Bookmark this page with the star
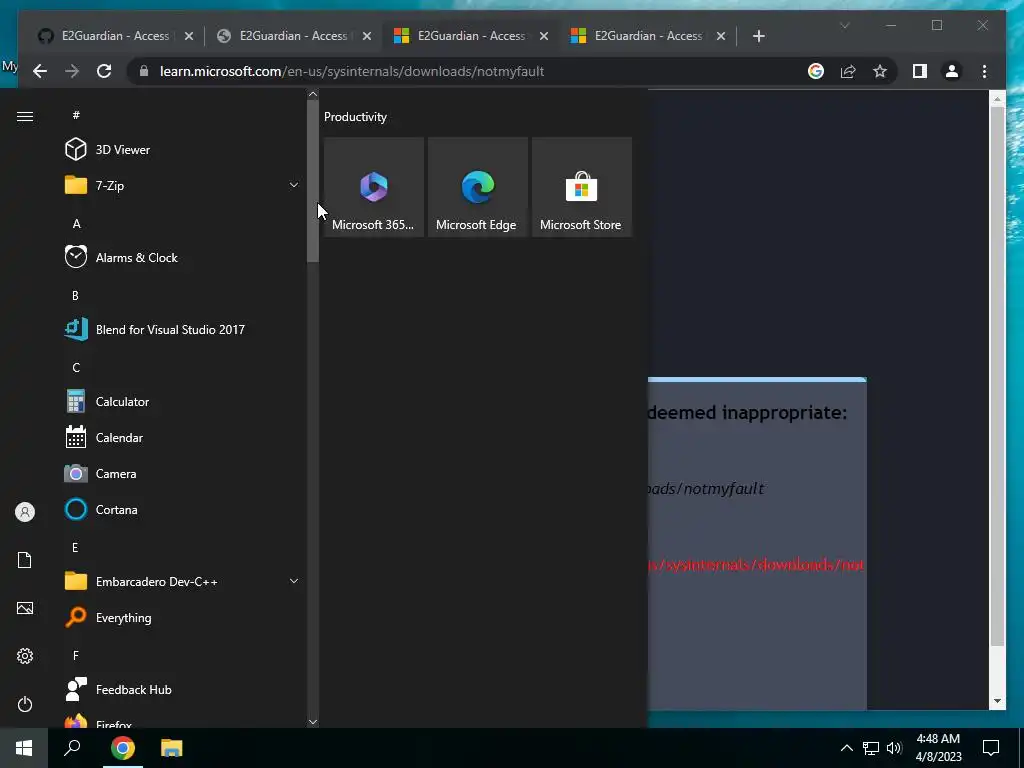This screenshot has width=1024, height=768. pos(880,71)
